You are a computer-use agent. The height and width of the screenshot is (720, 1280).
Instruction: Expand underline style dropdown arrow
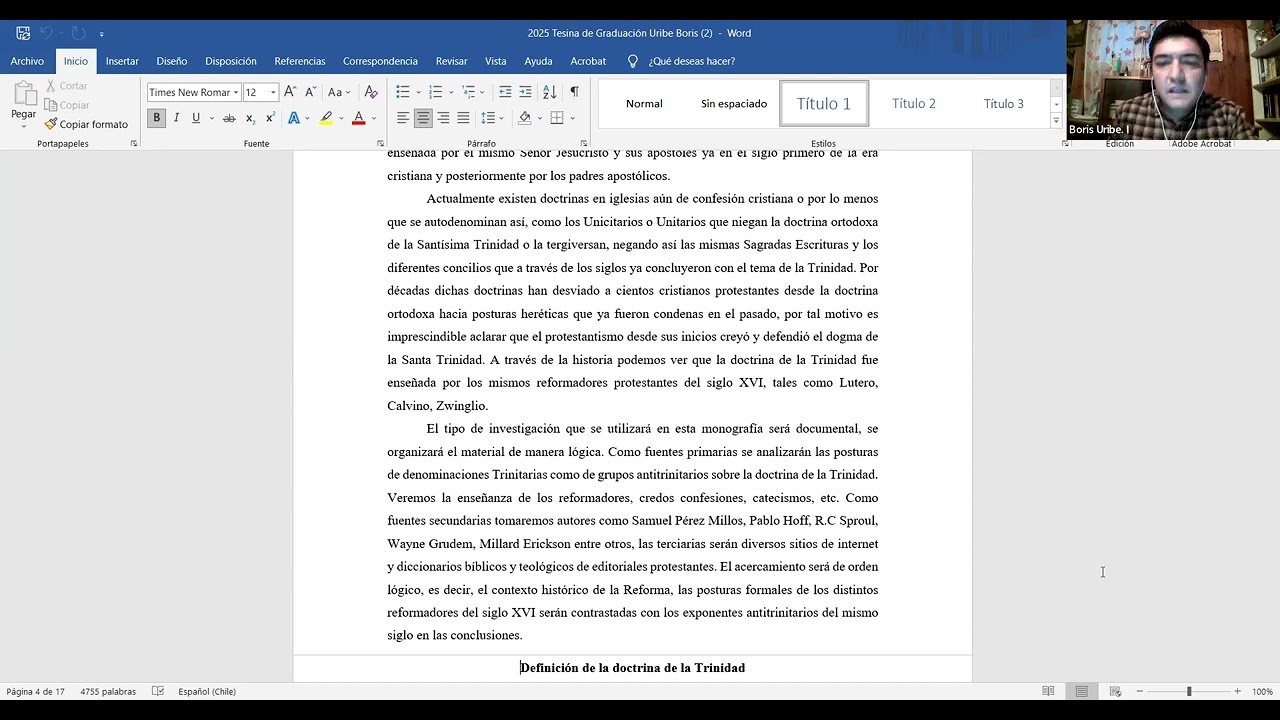[210, 118]
